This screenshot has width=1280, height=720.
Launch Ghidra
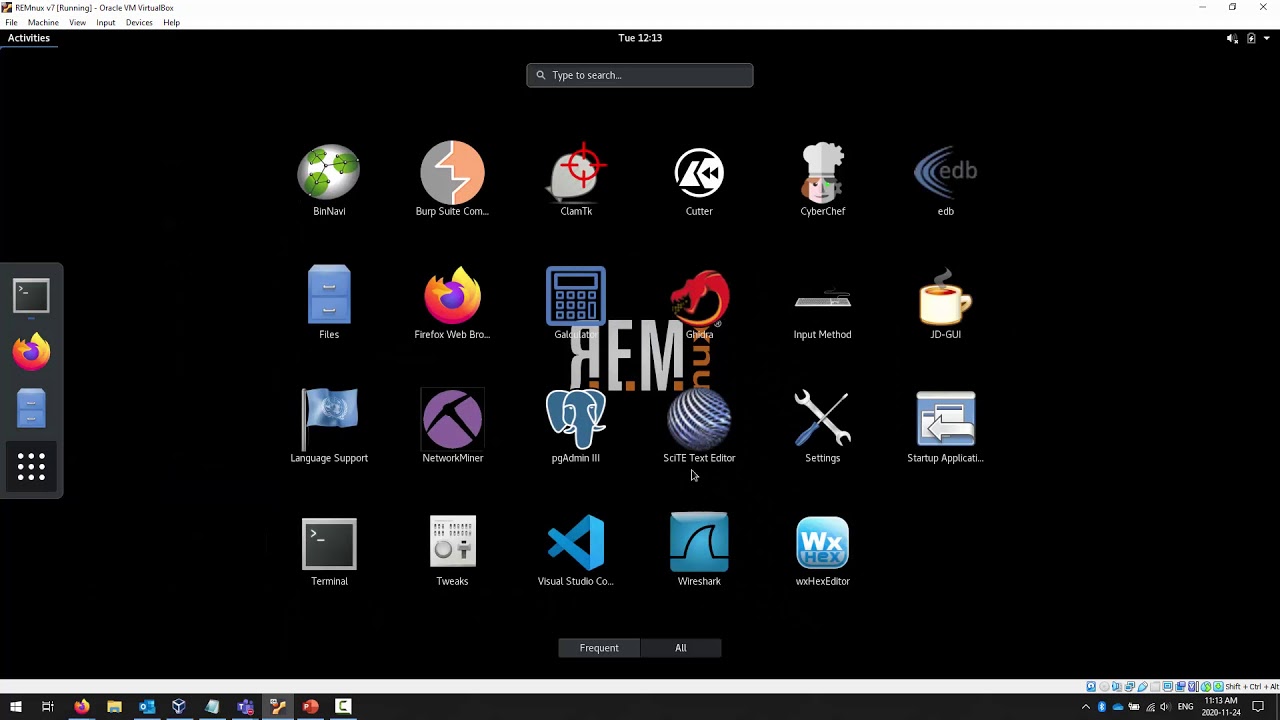(699, 303)
